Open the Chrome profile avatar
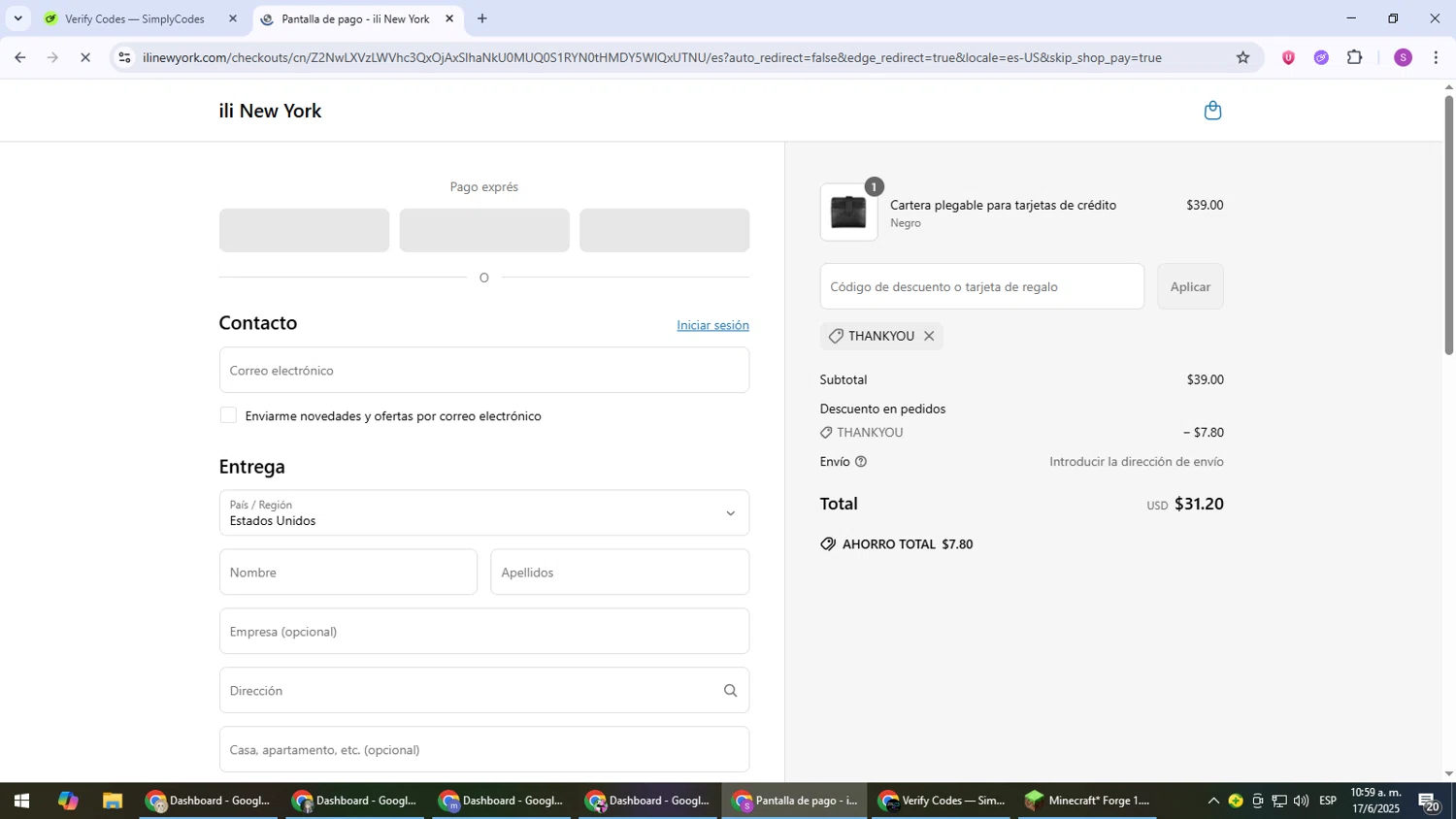Viewport: 1456px width, 819px height. click(x=1403, y=57)
